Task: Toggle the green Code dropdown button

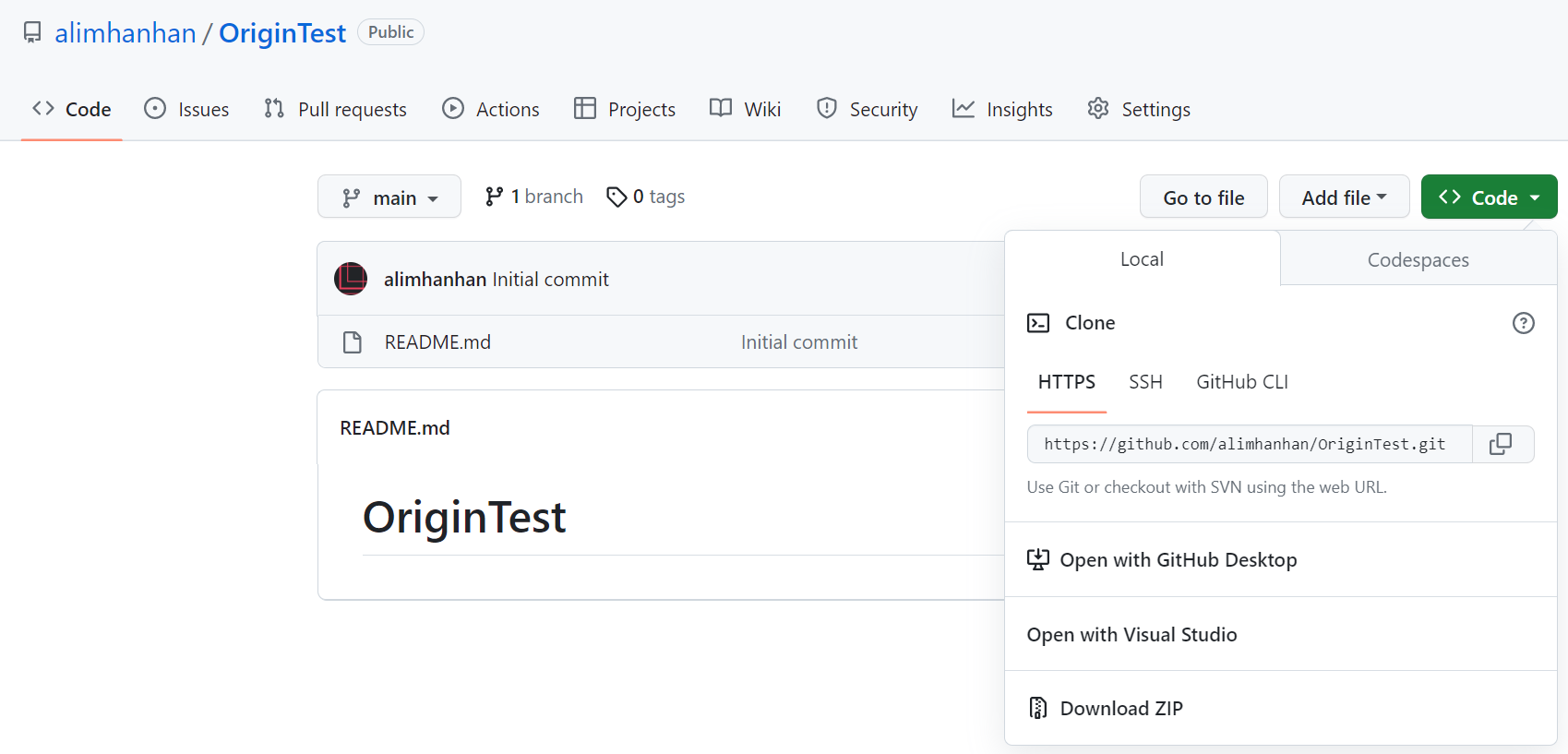Action: click(x=1490, y=197)
